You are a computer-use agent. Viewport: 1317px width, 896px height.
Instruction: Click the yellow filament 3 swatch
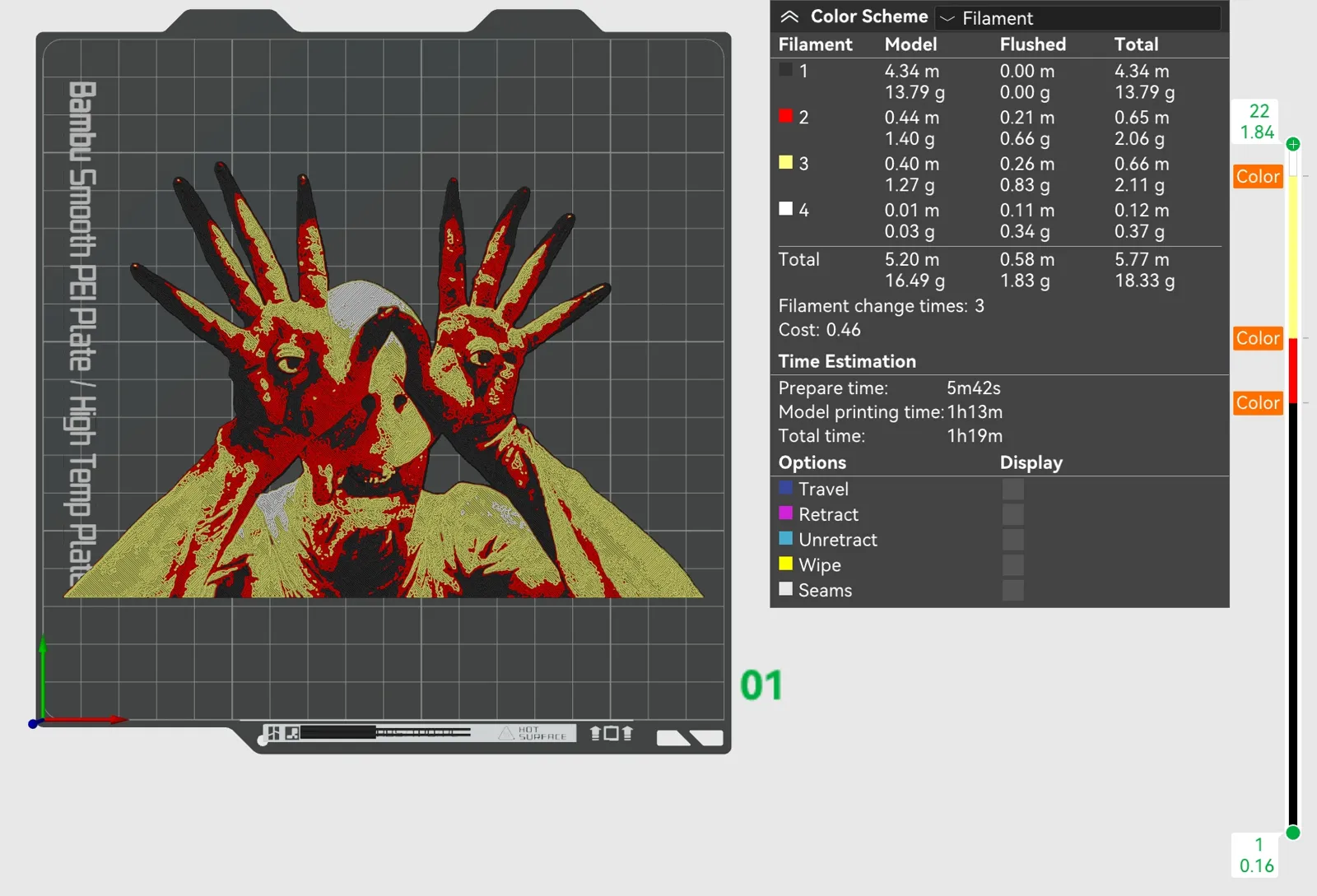point(786,162)
